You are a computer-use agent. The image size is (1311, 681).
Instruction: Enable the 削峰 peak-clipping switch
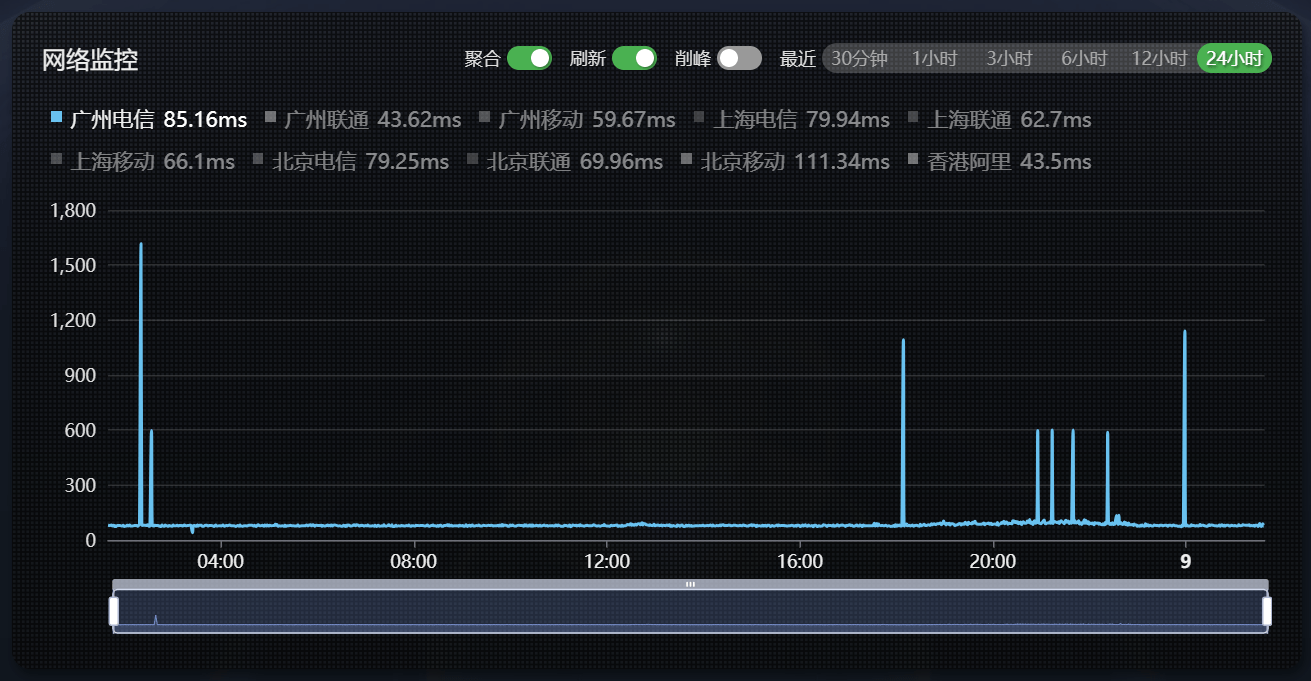coord(739,58)
